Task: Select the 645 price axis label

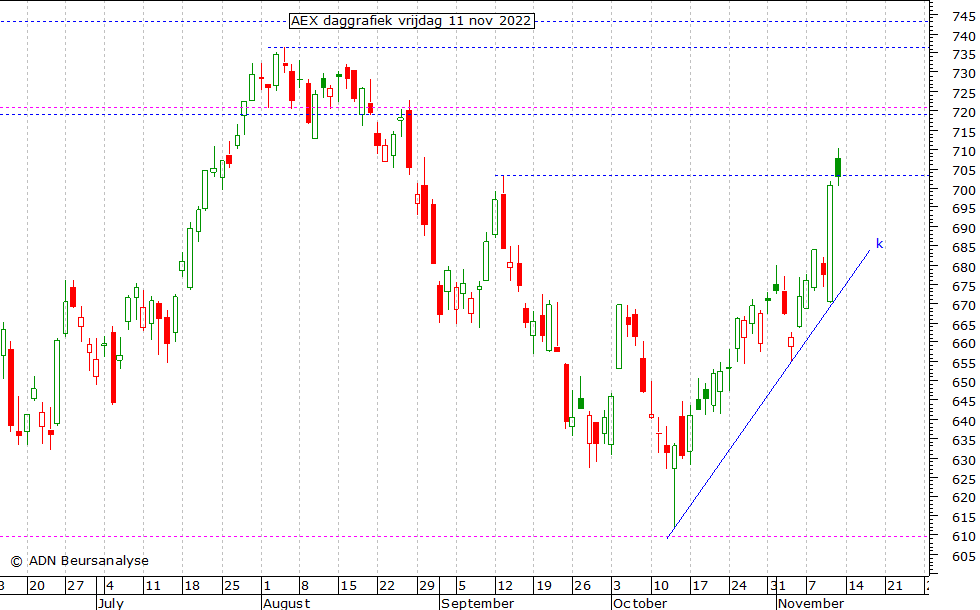Action: 963,402
